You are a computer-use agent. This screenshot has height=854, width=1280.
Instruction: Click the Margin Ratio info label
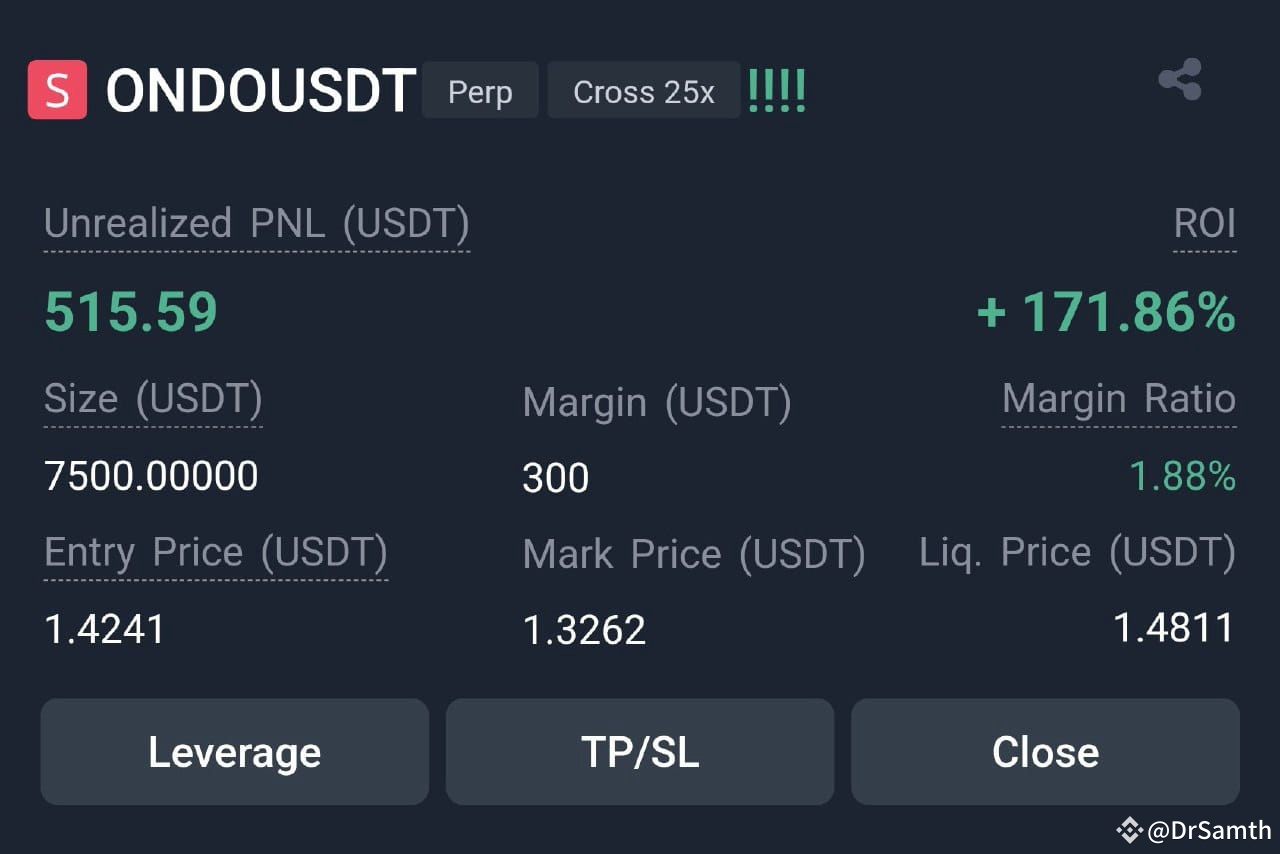1117,399
